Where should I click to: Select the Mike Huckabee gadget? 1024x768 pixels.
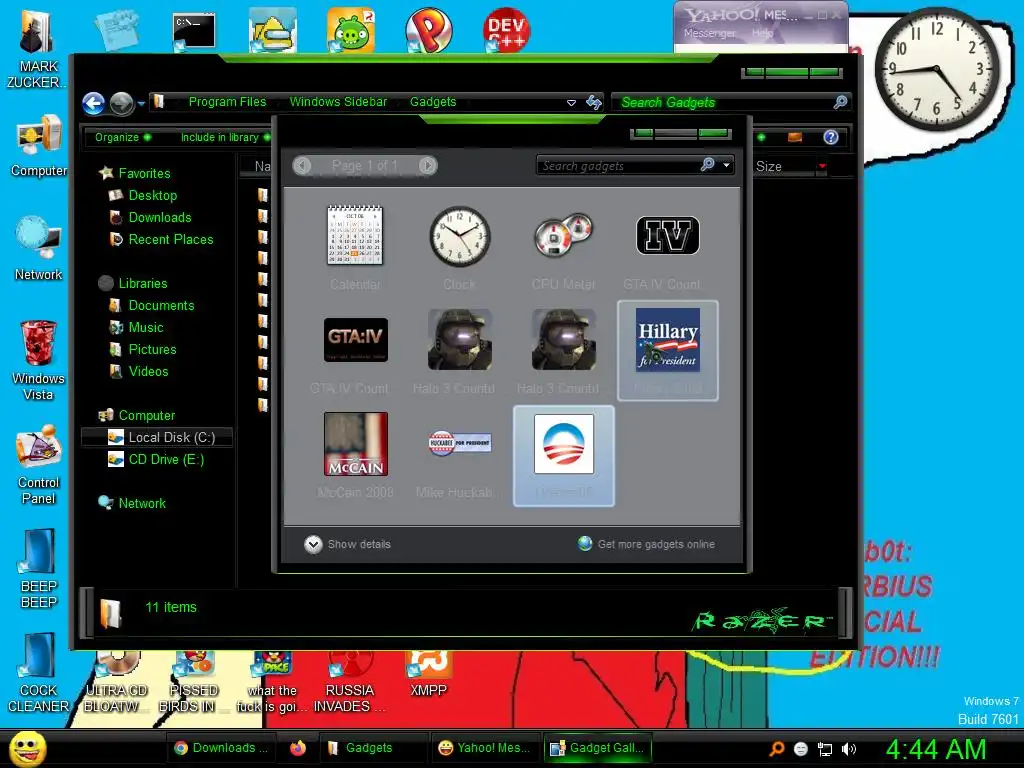460,443
